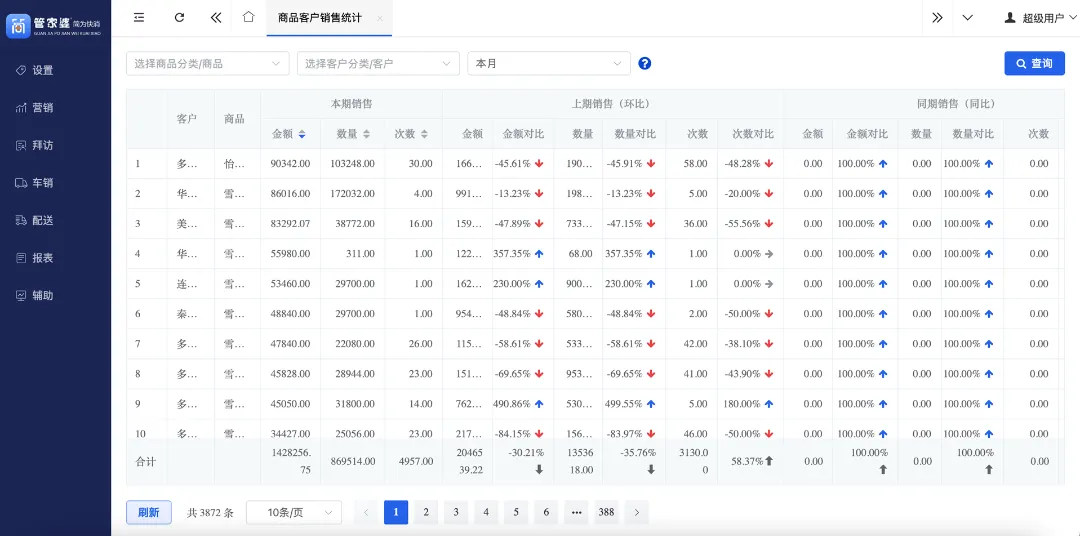Click the 刷新 button below the table

coord(149,512)
